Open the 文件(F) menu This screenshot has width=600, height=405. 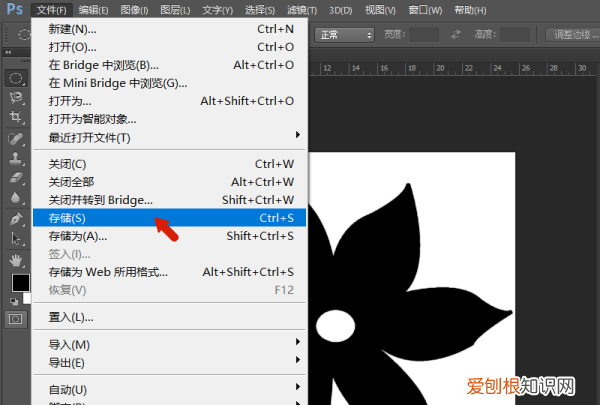coord(52,10)
